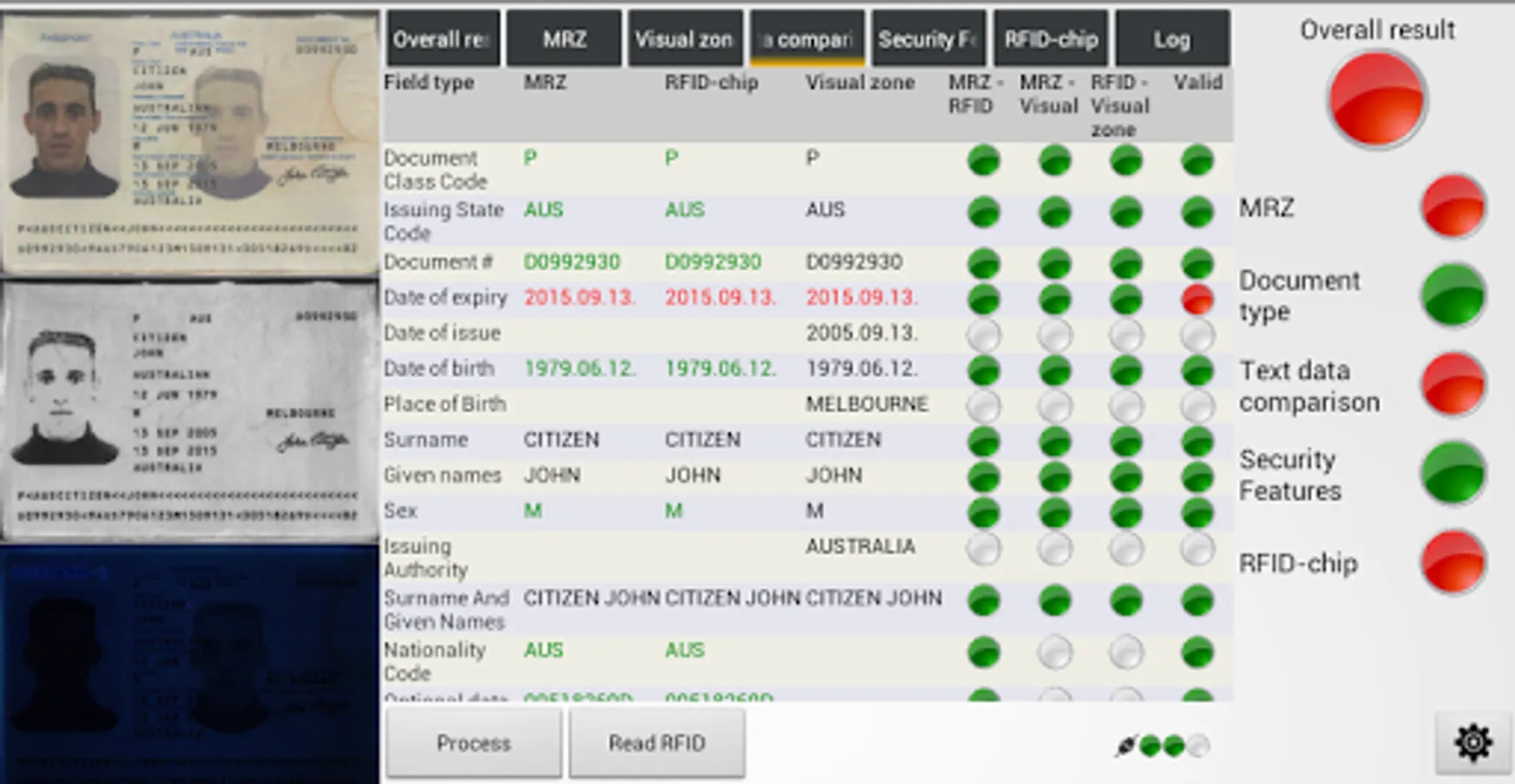1515x784 pixels.
Task: Click Issuing State Code Valid indicator
Action: [1198, 213]
